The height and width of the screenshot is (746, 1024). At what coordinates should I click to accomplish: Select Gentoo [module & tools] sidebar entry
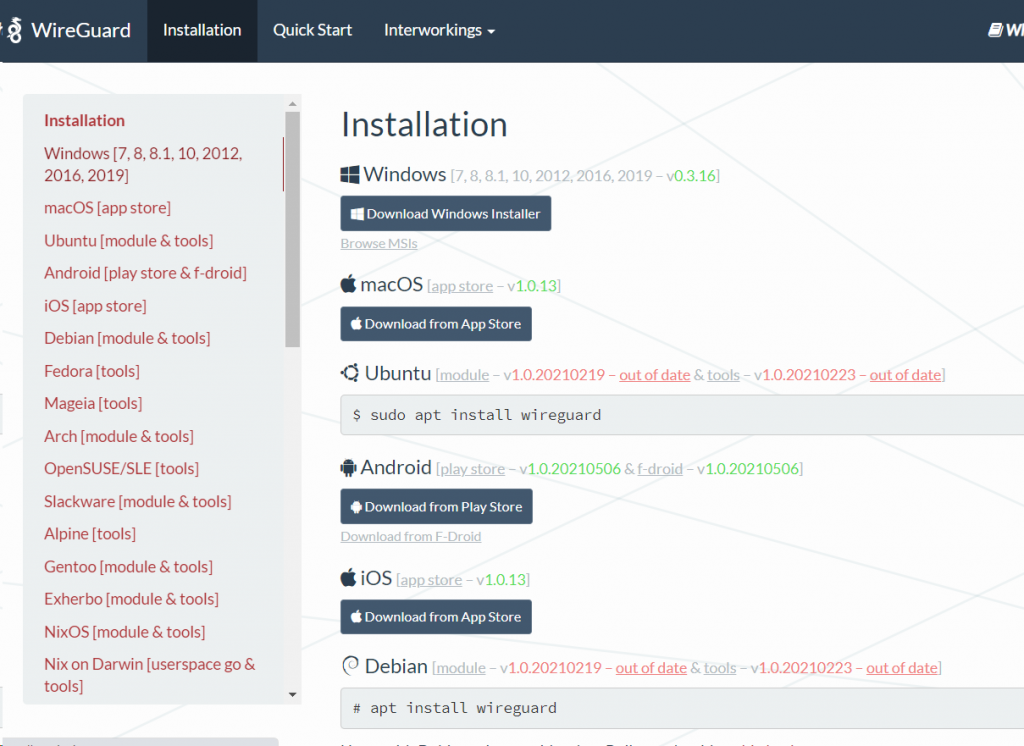coord(129,567)
